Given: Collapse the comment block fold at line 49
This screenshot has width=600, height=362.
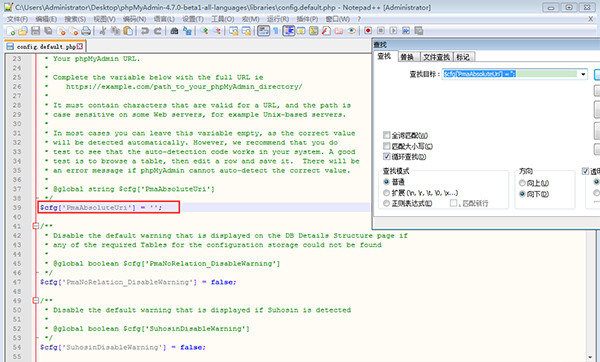Looking at the screenshot, I should pos(36,300).
